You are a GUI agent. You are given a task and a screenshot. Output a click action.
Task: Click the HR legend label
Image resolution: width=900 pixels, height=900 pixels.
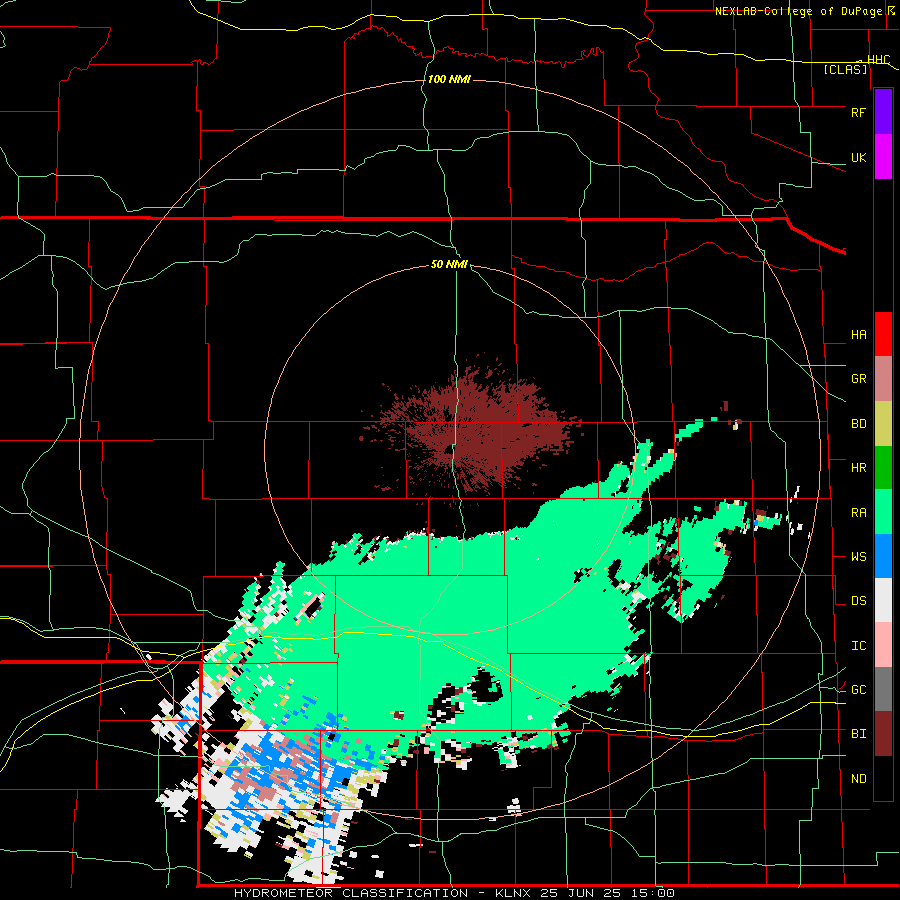[858, 468]
